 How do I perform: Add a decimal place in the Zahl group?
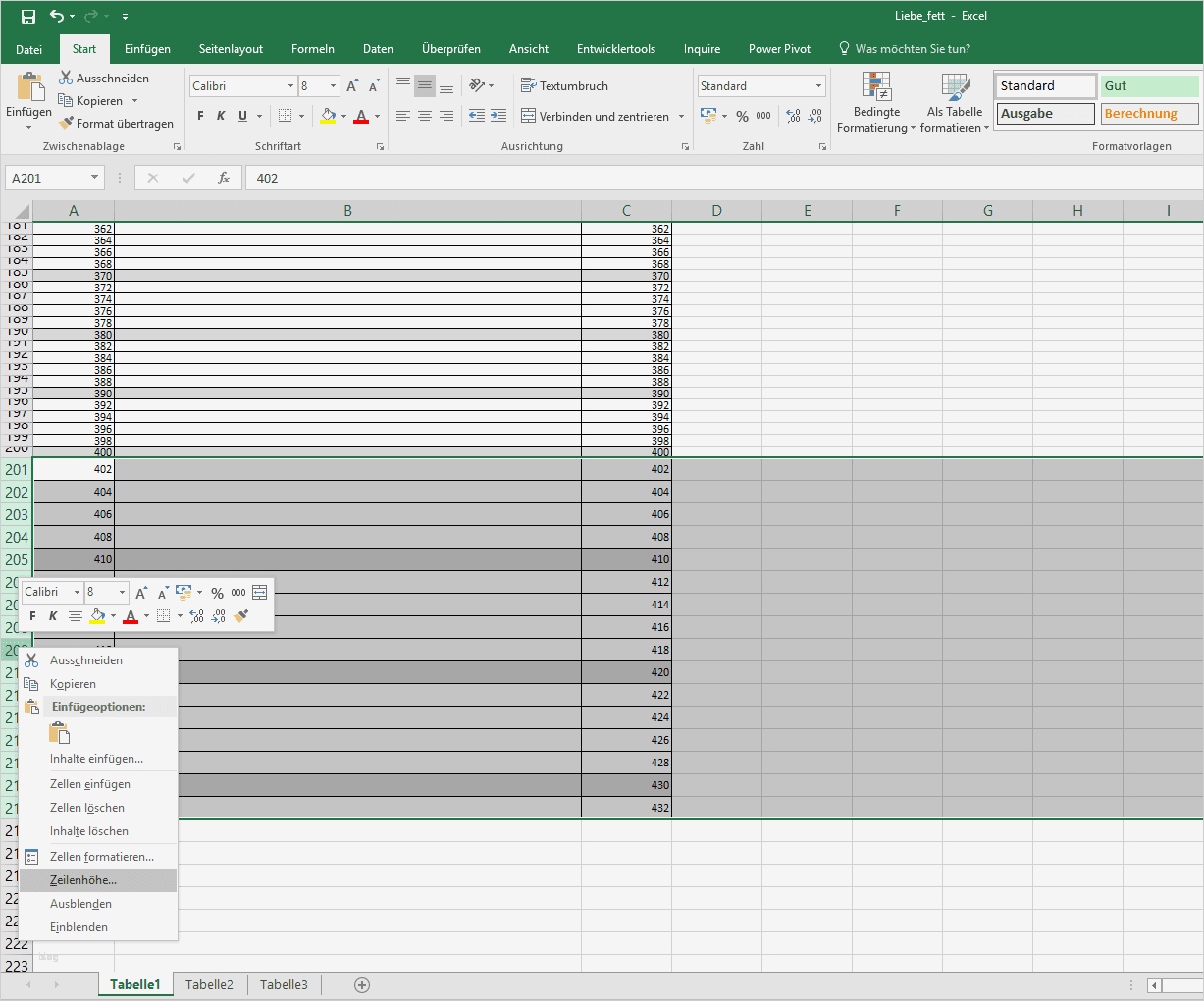[x=793, y=116]
